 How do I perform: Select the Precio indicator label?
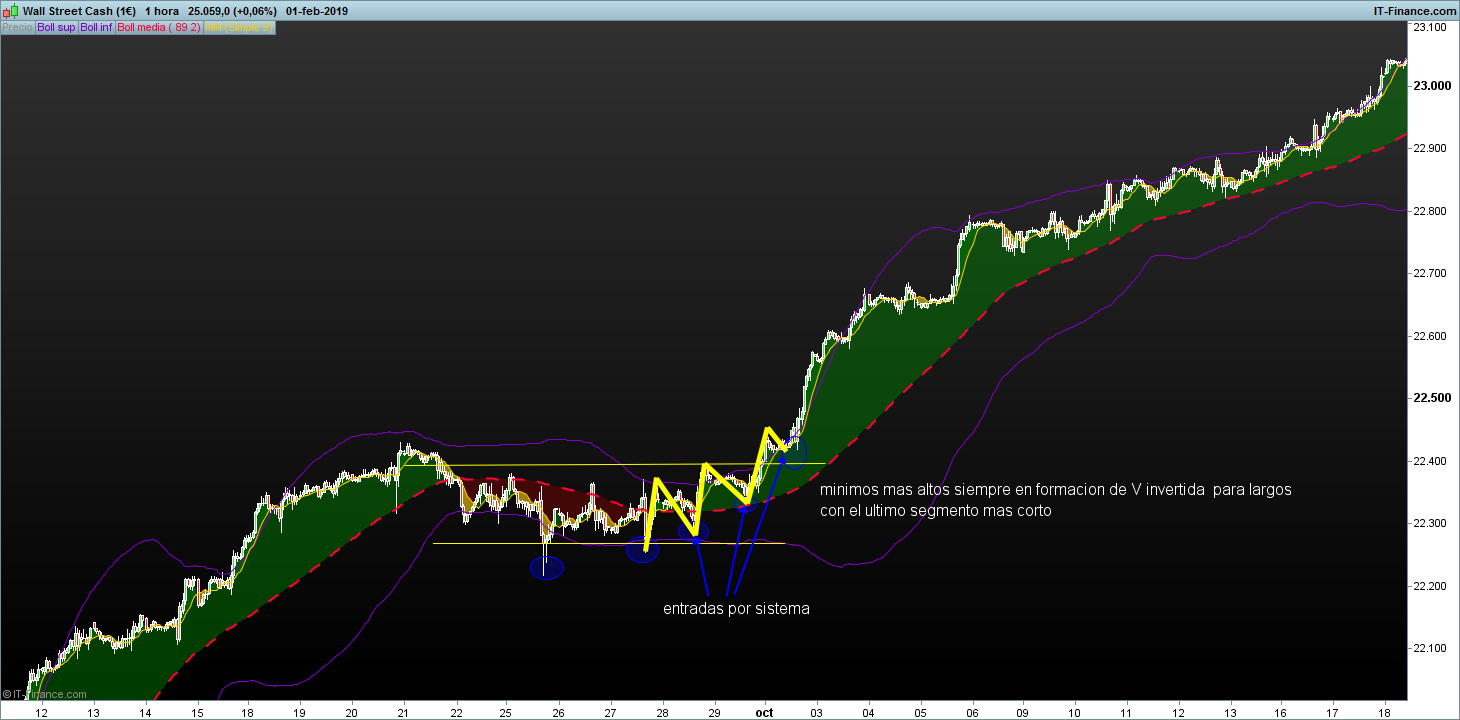(x=17, y=27)
